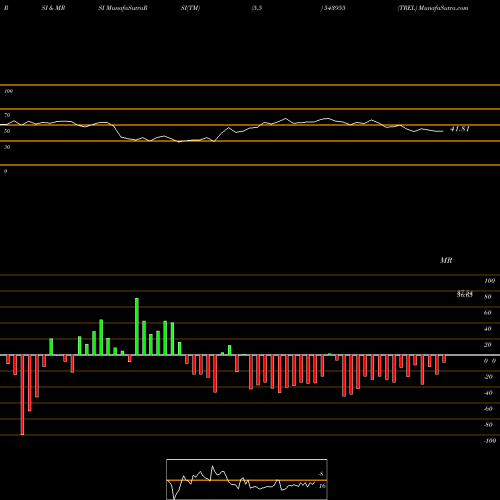Click the 'SI & MR' header label
Screen dimensions: 500x500
[53, 8]
